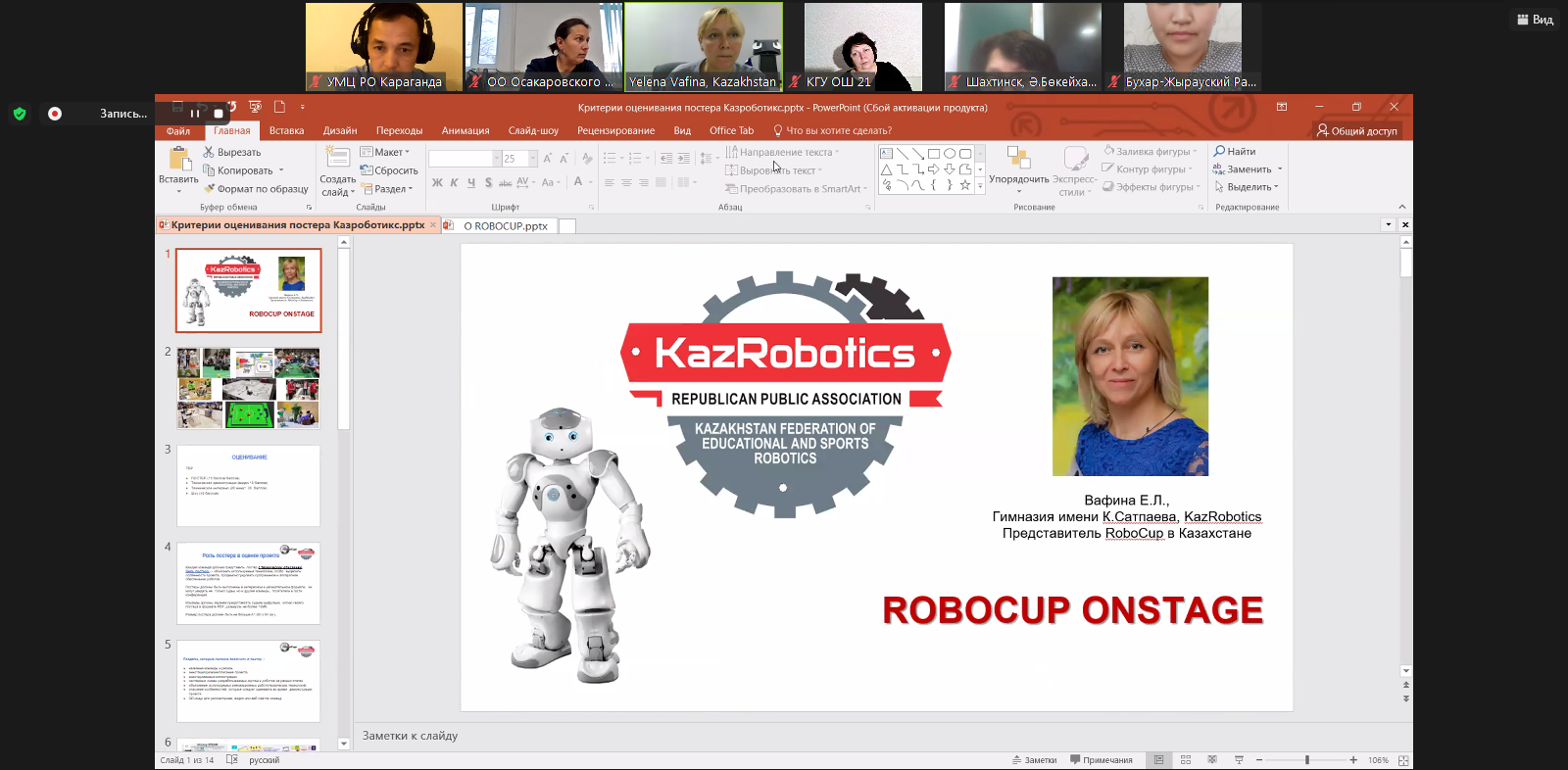Click the Copy (Копировать) button

click(x=238, y=170)
